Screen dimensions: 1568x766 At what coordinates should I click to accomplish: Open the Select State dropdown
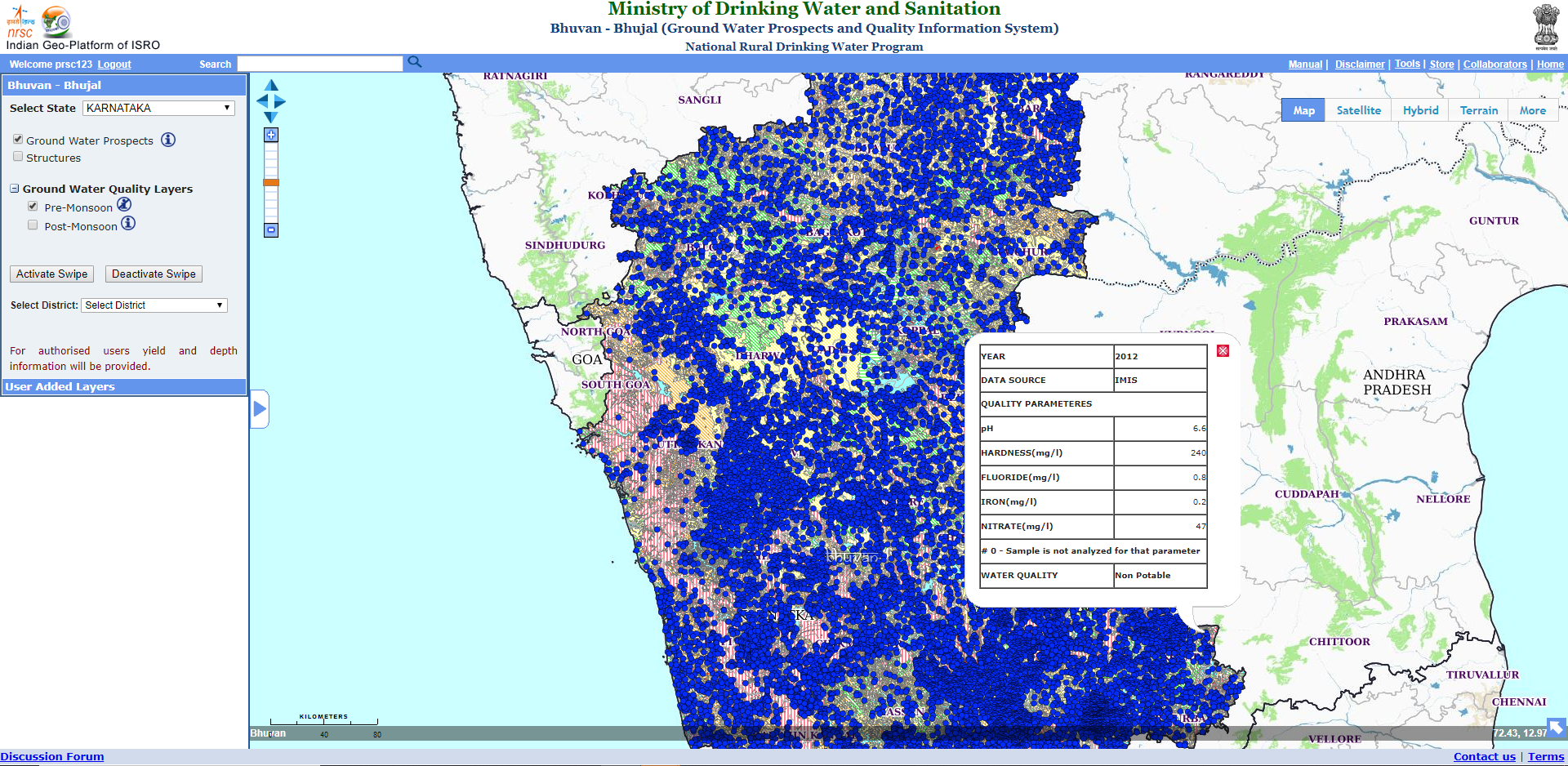point(158,108)
